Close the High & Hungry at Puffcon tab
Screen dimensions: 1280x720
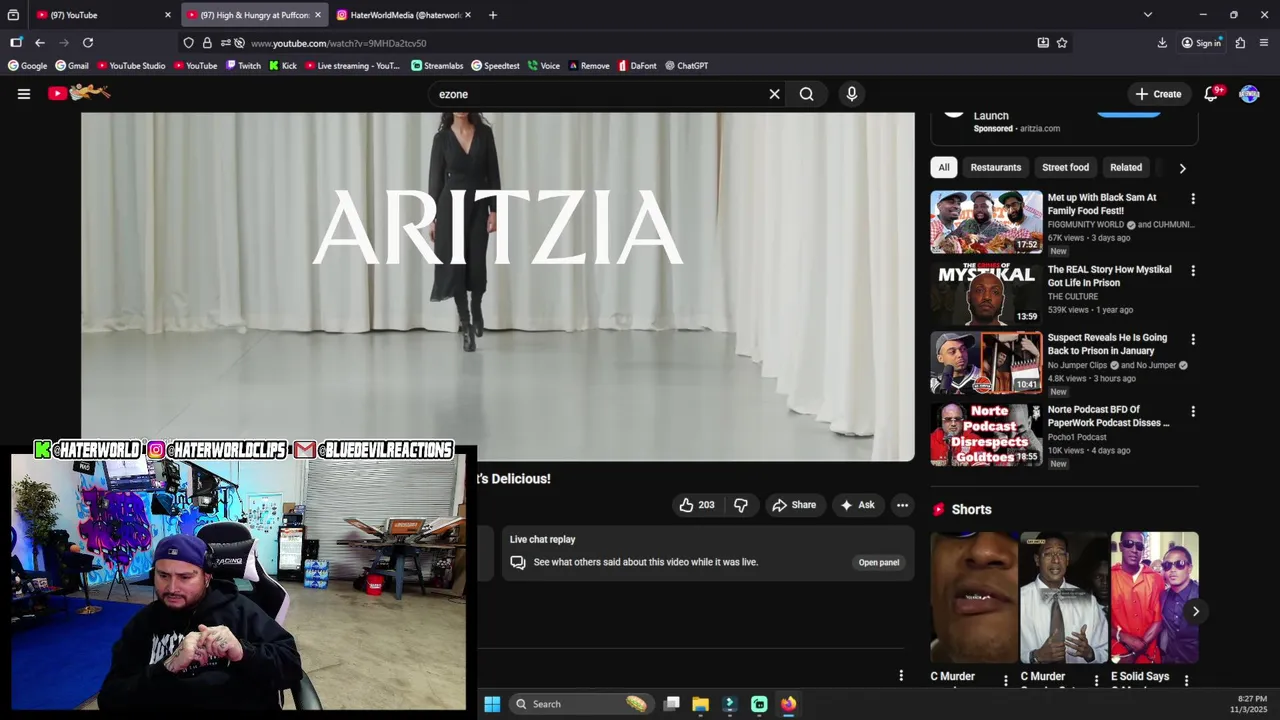point(318,15)
